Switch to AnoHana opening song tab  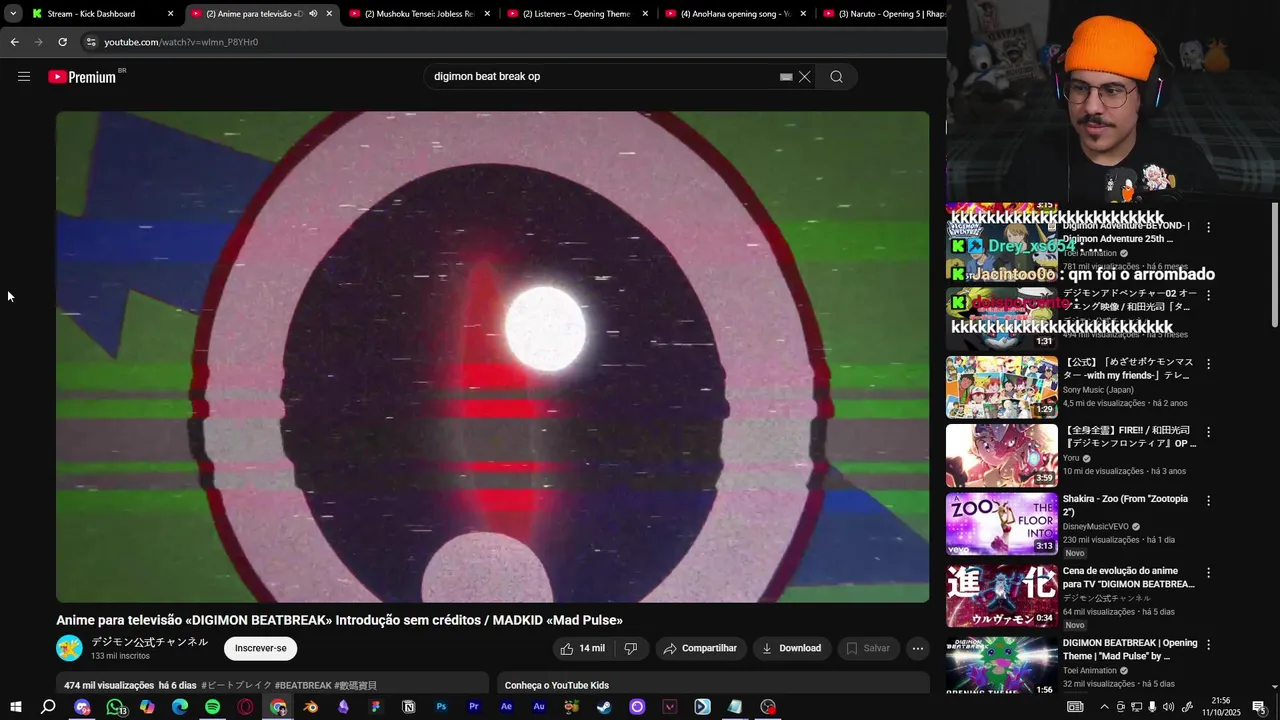[x=735, y=14]
